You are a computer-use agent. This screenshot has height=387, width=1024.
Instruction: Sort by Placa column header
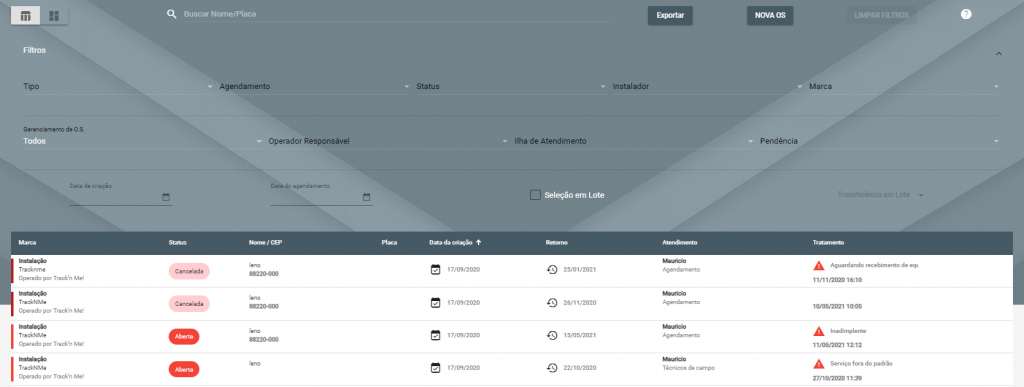click(x=389, y=242)
